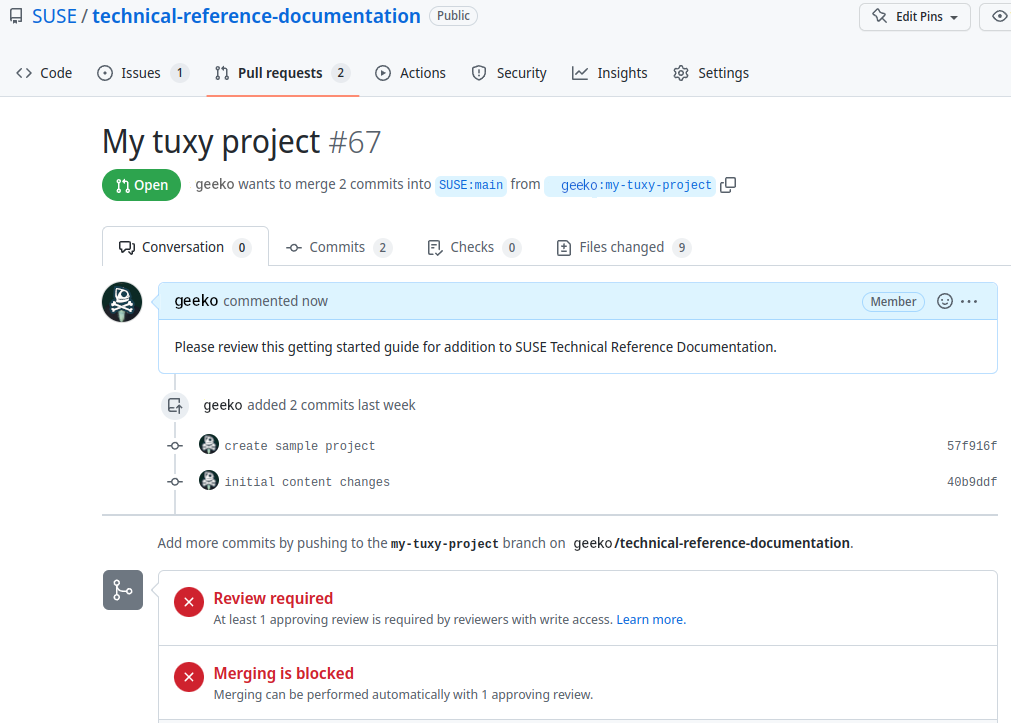
Task: Click the Learn more link
Action: coord(650,620)
